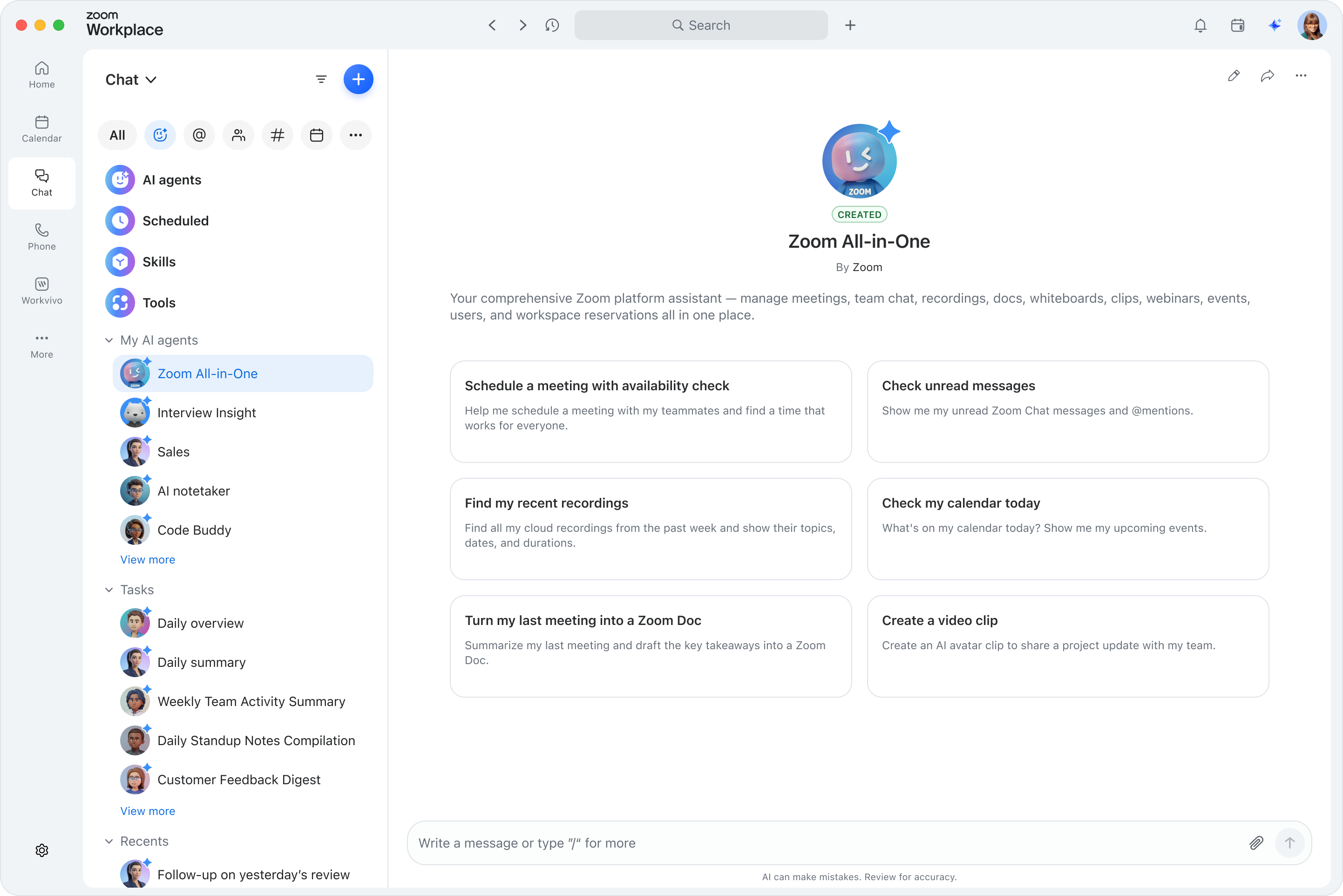This screenshot has width=1343, height=896.
Task: Open the Home section in sidebar
Action: click(42, 75)
